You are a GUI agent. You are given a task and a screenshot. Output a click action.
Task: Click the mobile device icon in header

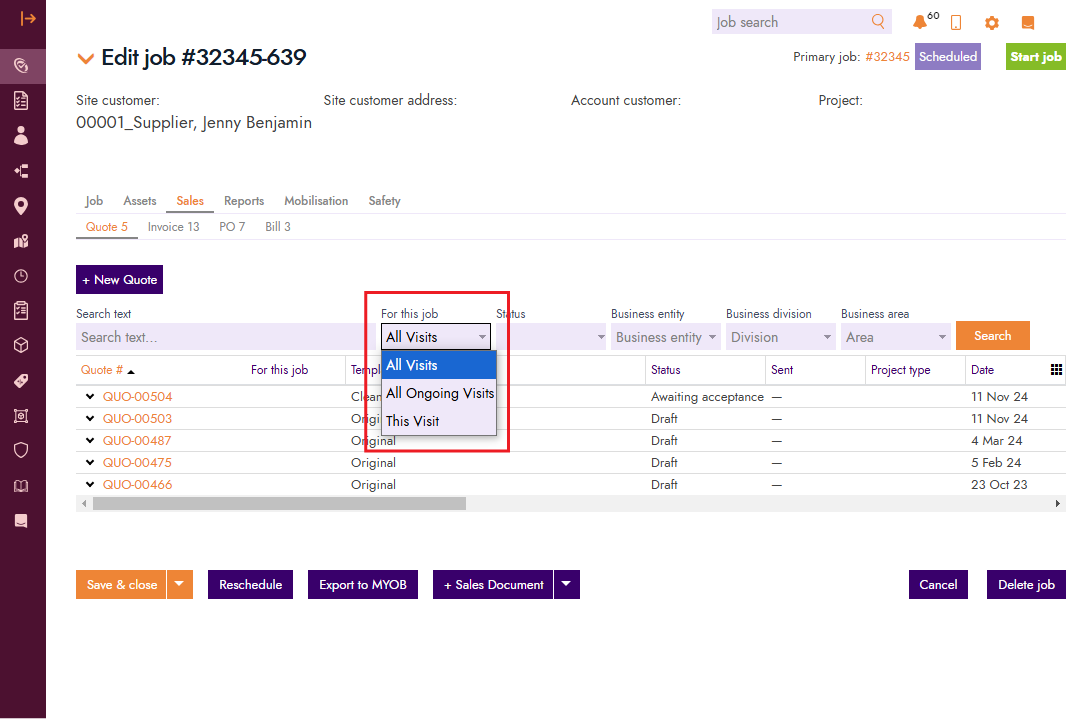pos(956,23)
